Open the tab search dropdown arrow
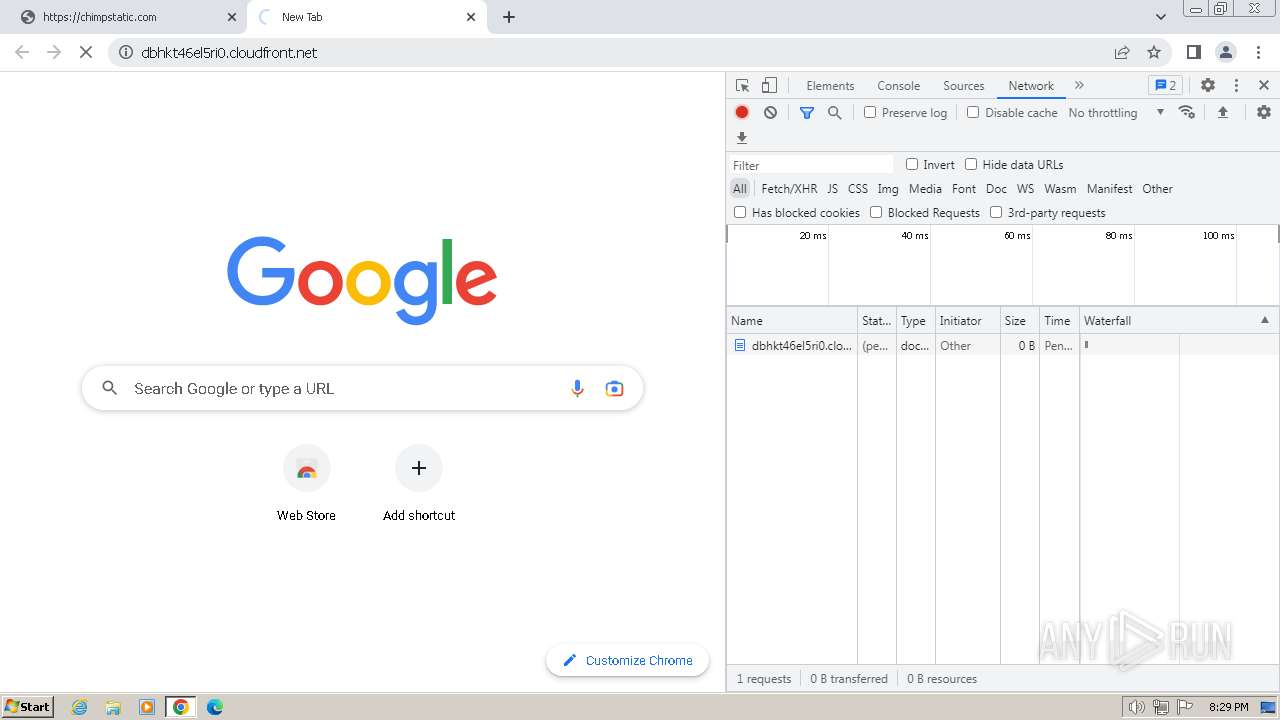The height and width of the screenshot is (720, 1280). tap(1160, 17)
